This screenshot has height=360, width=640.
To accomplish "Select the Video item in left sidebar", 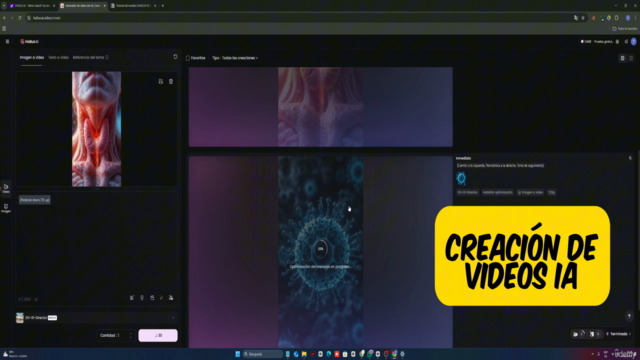I will pyautogui.click(x=6, y=189).
